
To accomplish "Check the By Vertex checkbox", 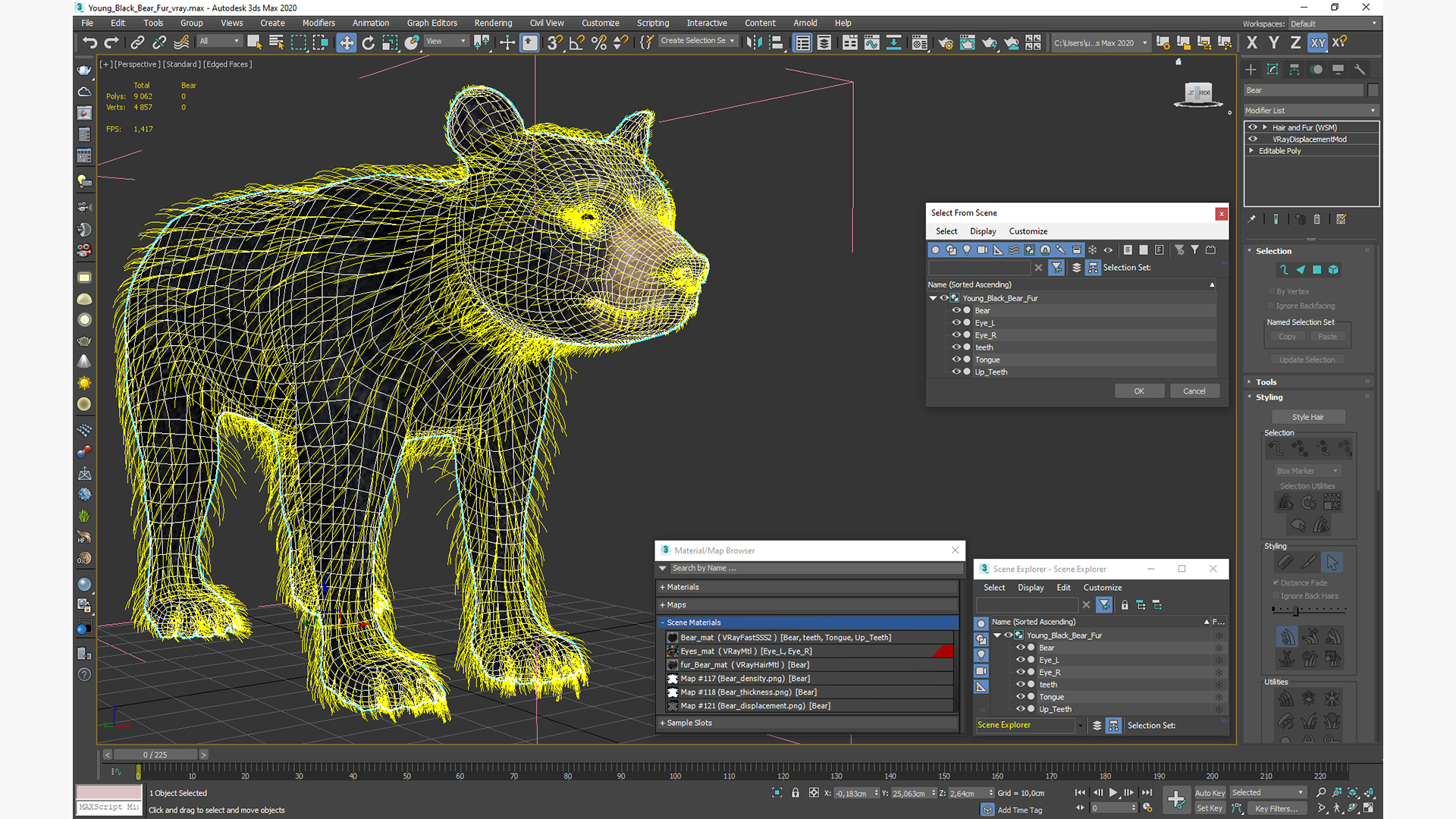I will click(x=1272, y=291).
